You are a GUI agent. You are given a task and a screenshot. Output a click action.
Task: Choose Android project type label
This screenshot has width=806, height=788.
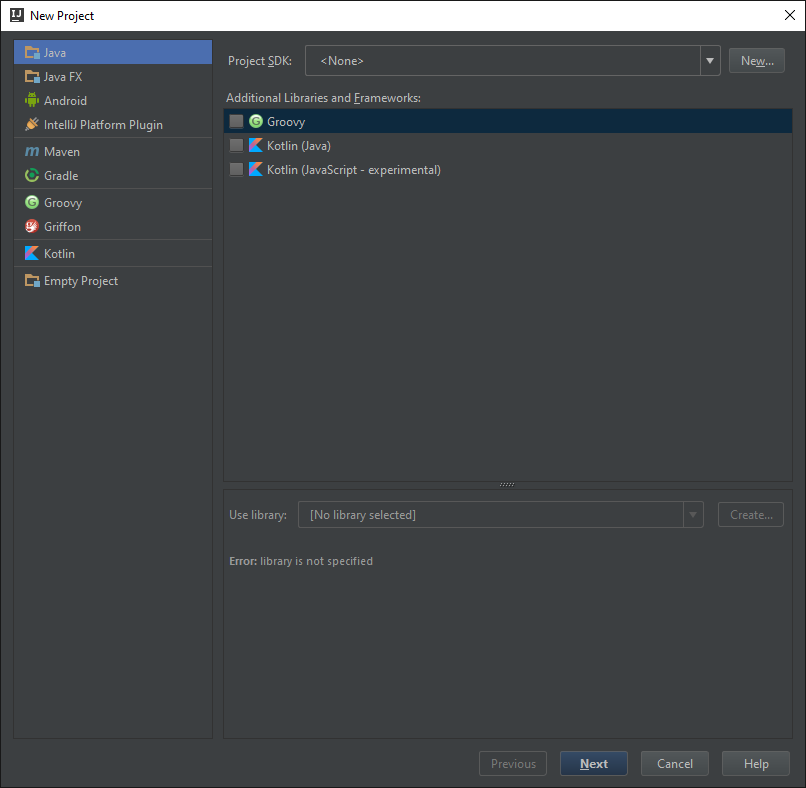pyautogui.click(x=65, y=101)
